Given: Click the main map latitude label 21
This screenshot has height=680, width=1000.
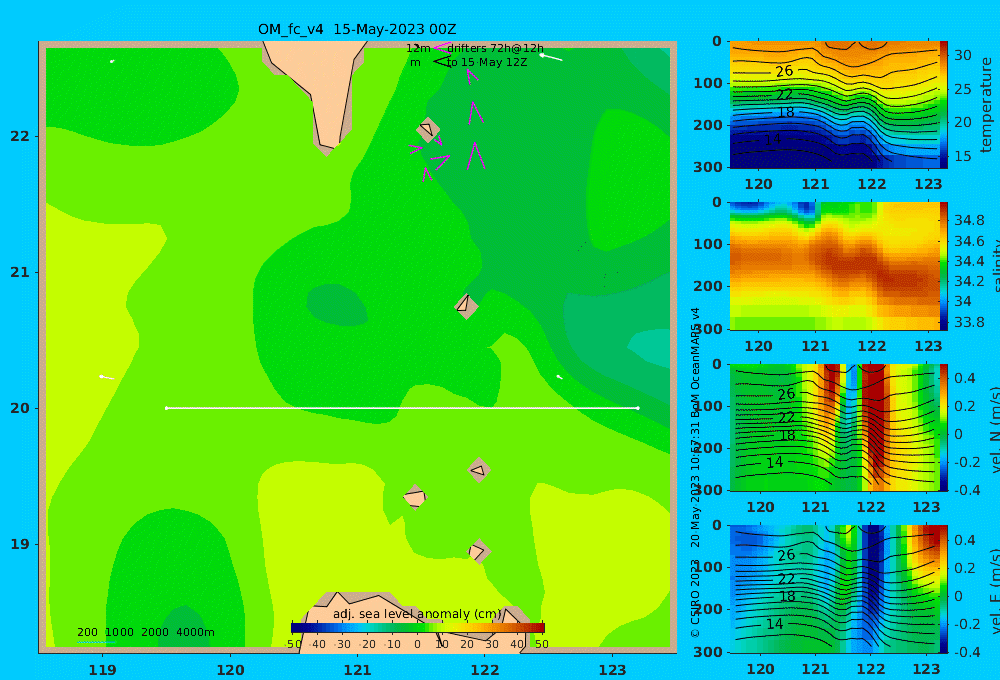Looking at the screenshot, I should coord(20,272).
